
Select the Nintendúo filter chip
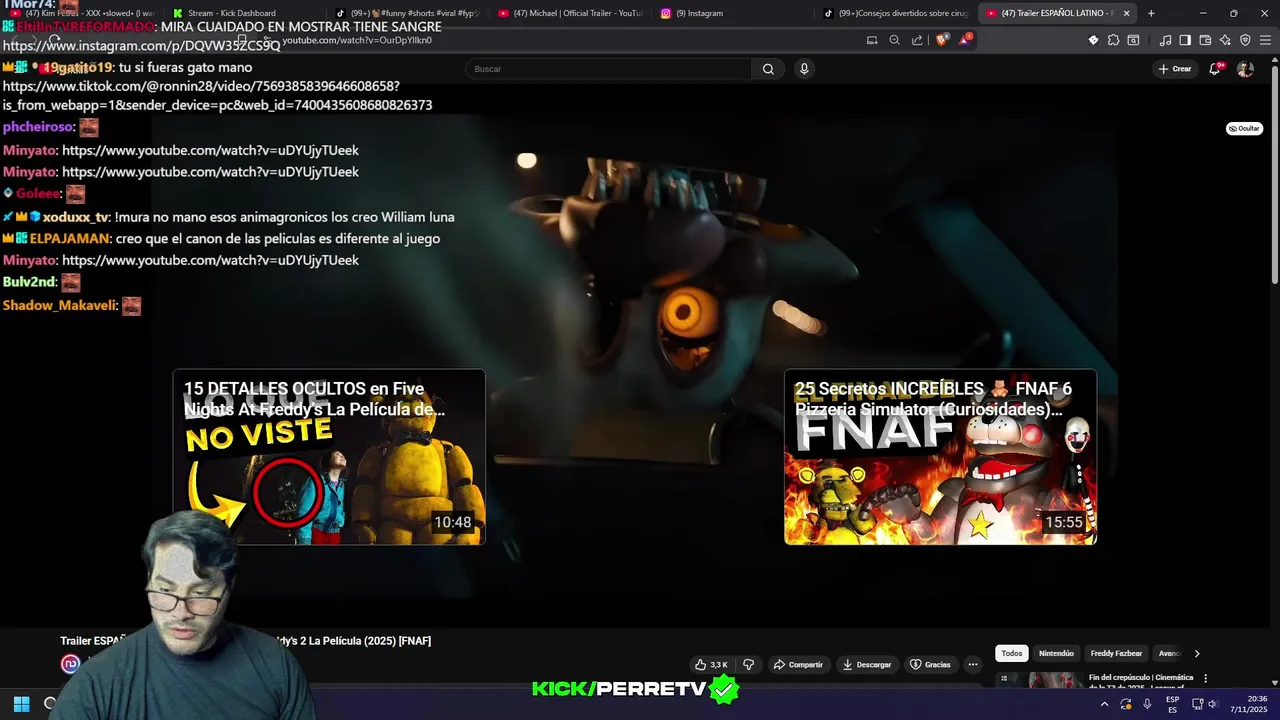click(1056, 654)
